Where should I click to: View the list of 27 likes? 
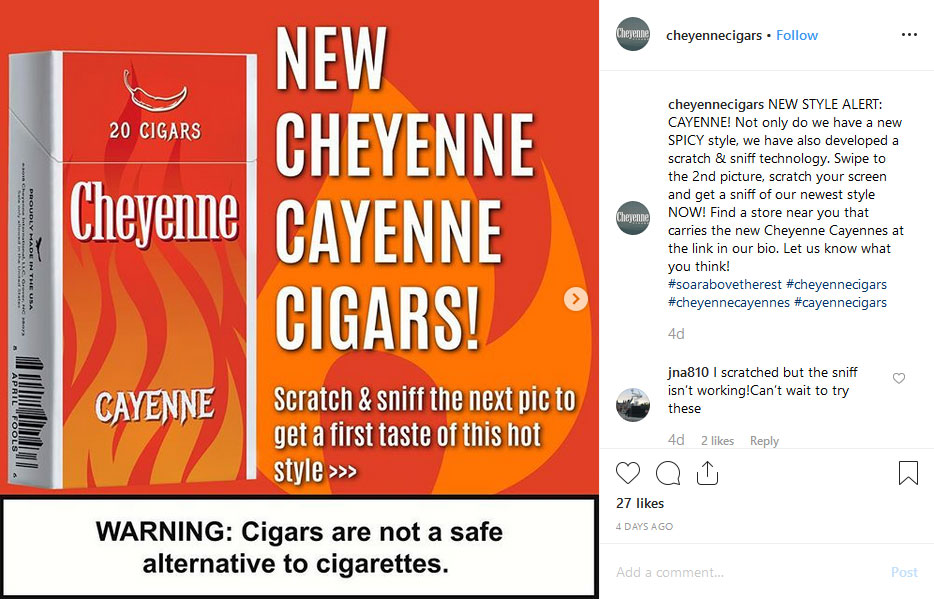[640, 503]
